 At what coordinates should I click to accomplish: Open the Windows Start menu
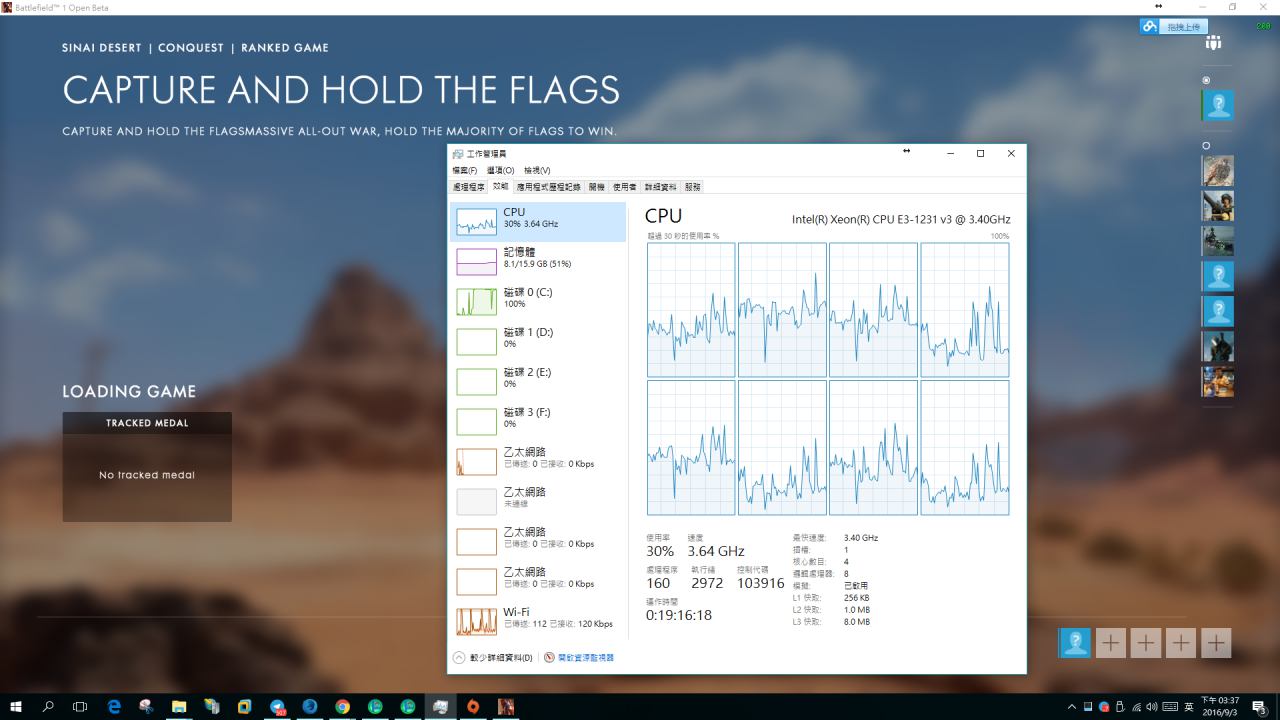pyautogui.click(x=16, y=707)
